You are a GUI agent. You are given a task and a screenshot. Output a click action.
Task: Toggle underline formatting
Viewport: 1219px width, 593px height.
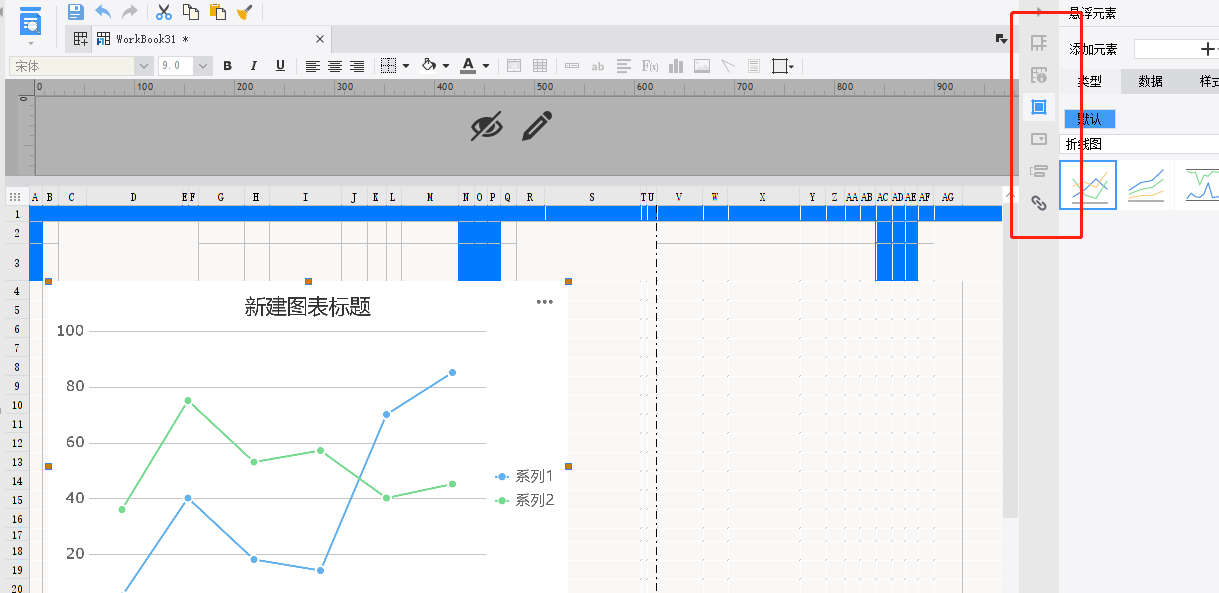tap(280, 66)
